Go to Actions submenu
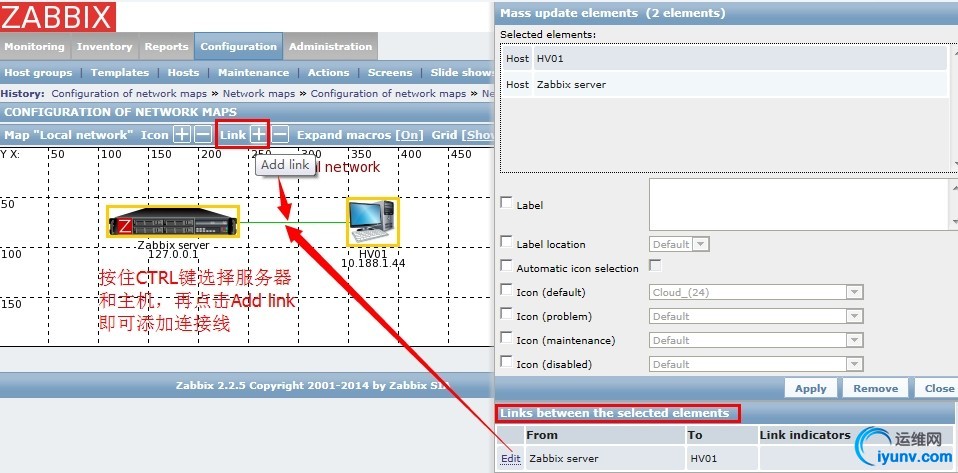The image size is (958, 473). click(x=328, y=72)
